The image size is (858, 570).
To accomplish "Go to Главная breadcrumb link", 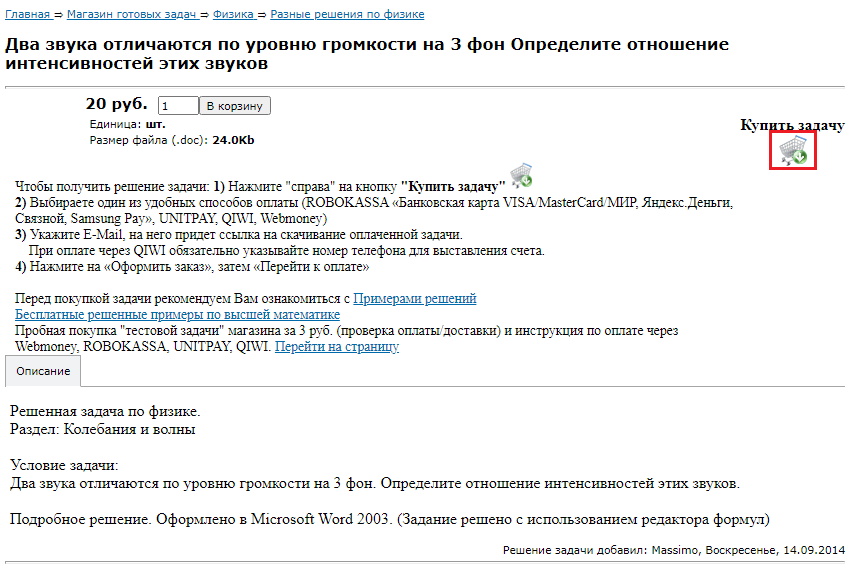I will coord(27,14).
